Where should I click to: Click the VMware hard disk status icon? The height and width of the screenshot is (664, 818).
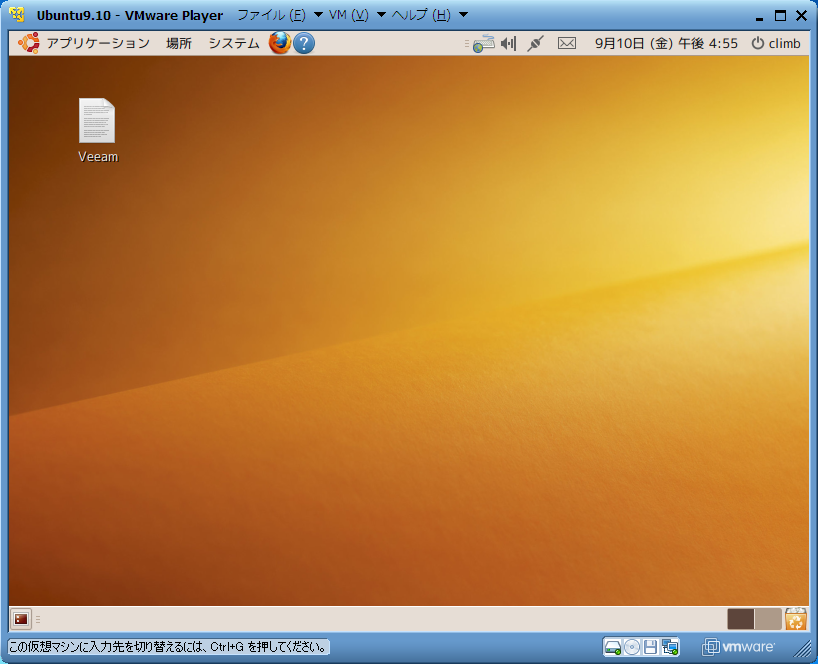click(612, 647)
